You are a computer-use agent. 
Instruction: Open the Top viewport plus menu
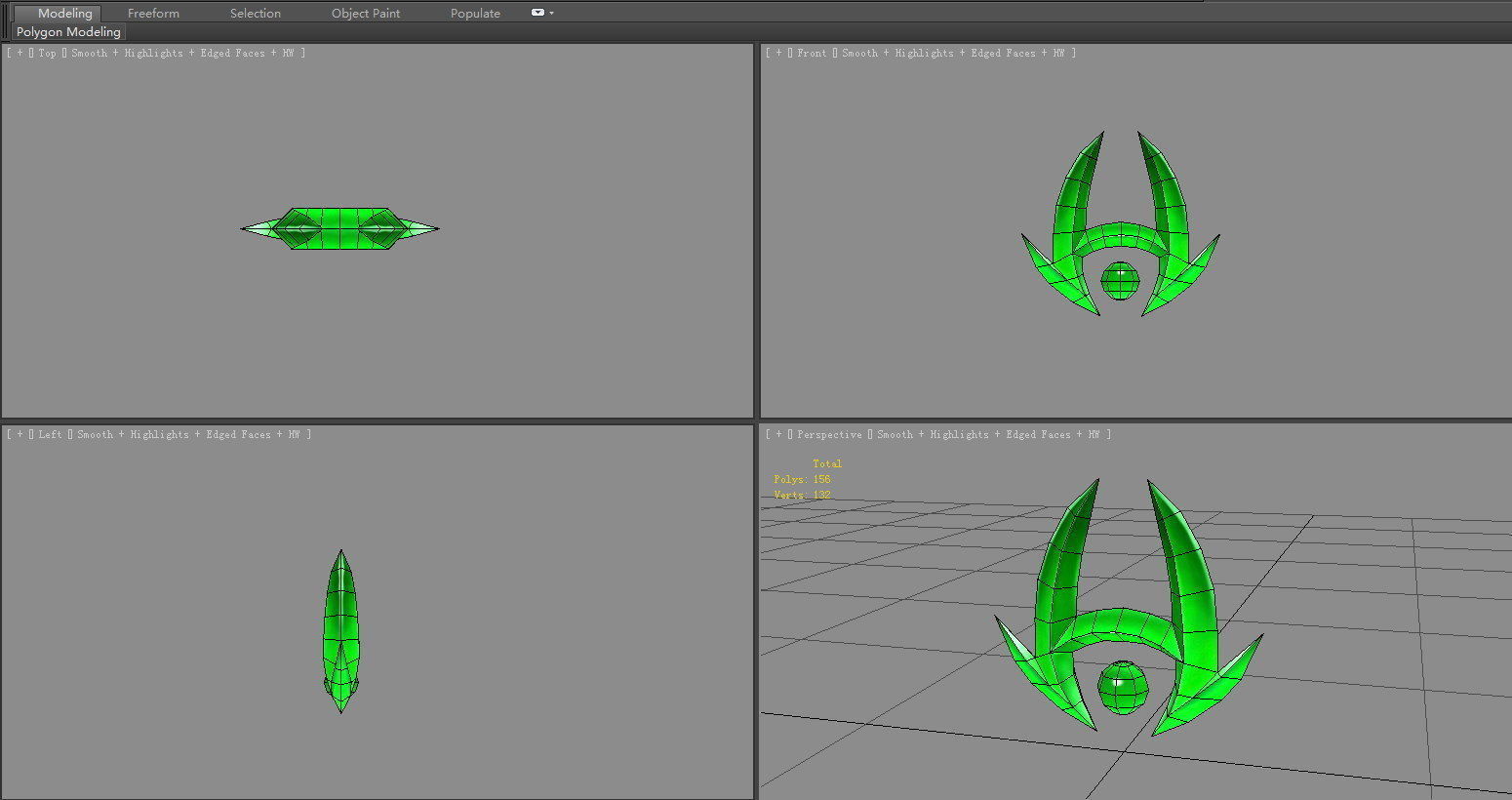pyautogui.click(x=20, y=54)
